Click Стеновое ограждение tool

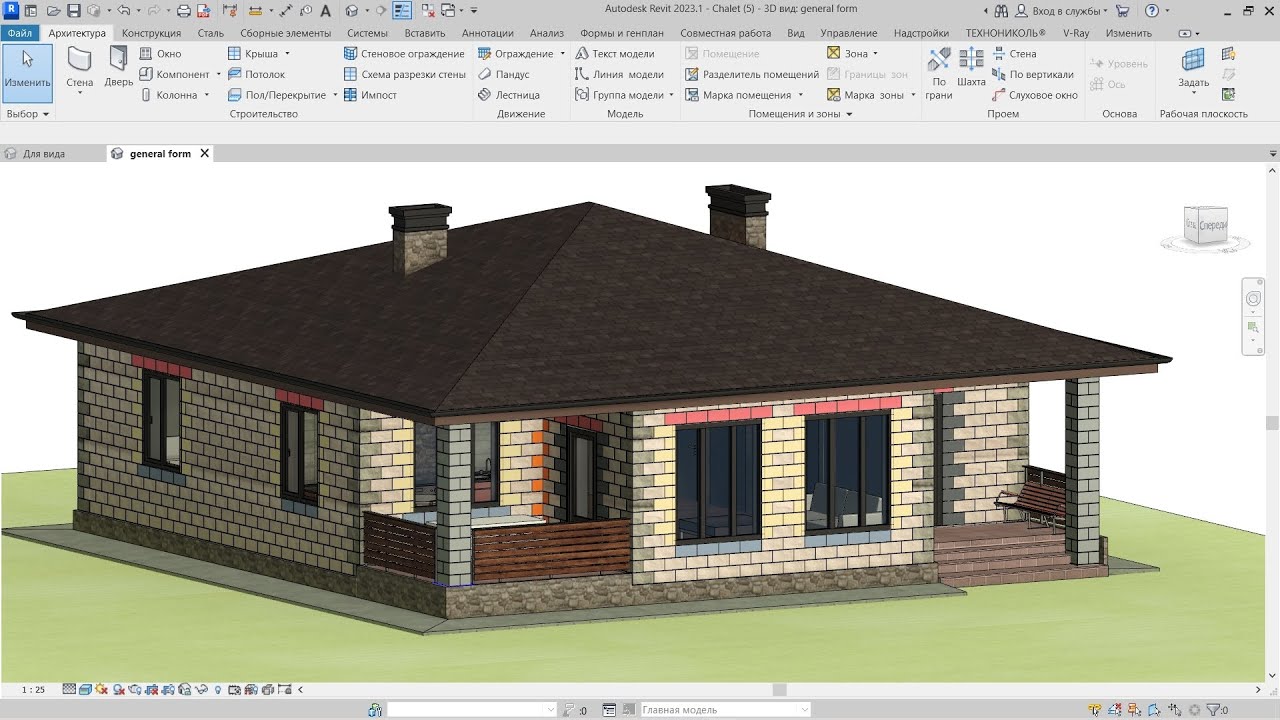pyautogui.click(x=404, y=54)
